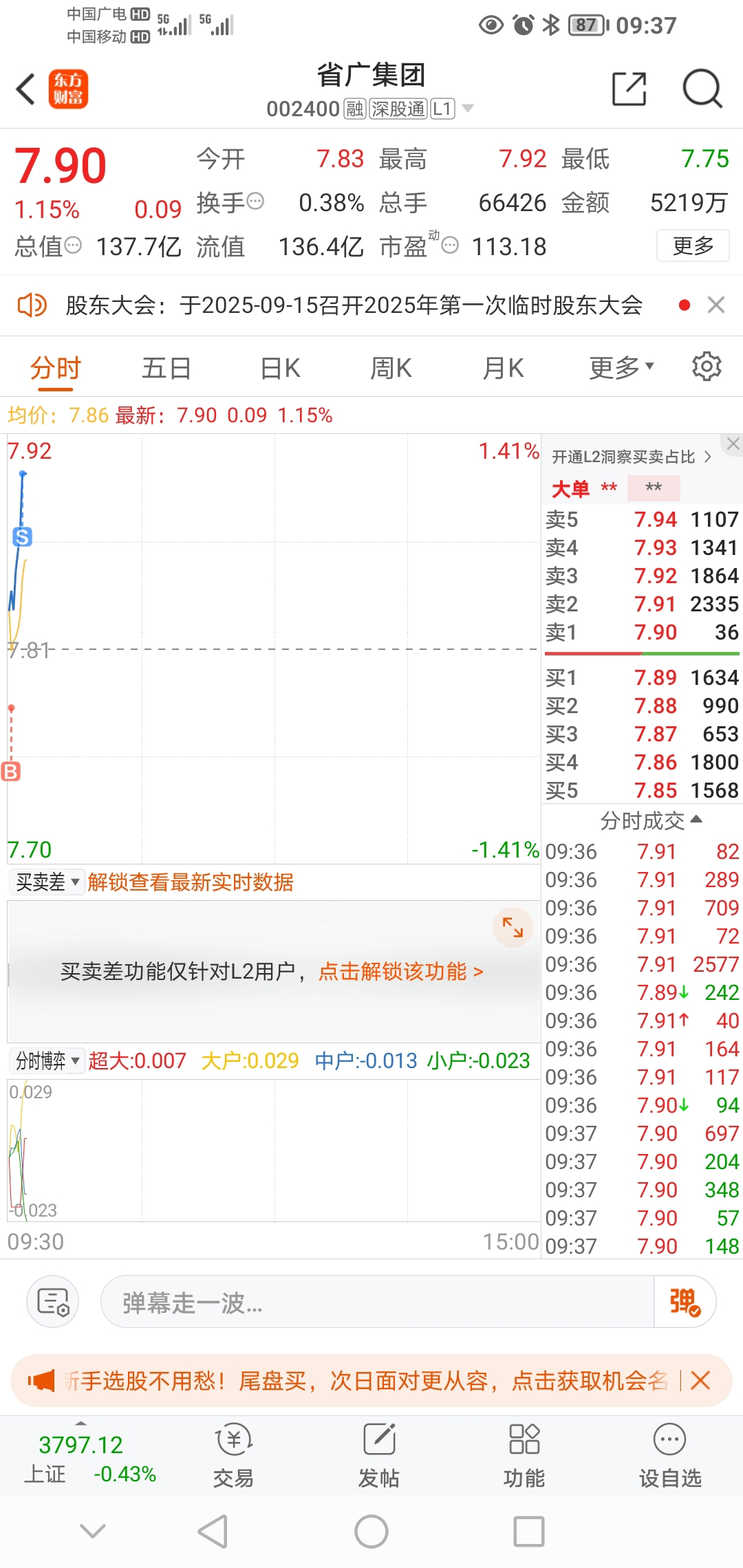
Task: Select the 卖1 7.90 order row
Action: (x=642, y=632)
